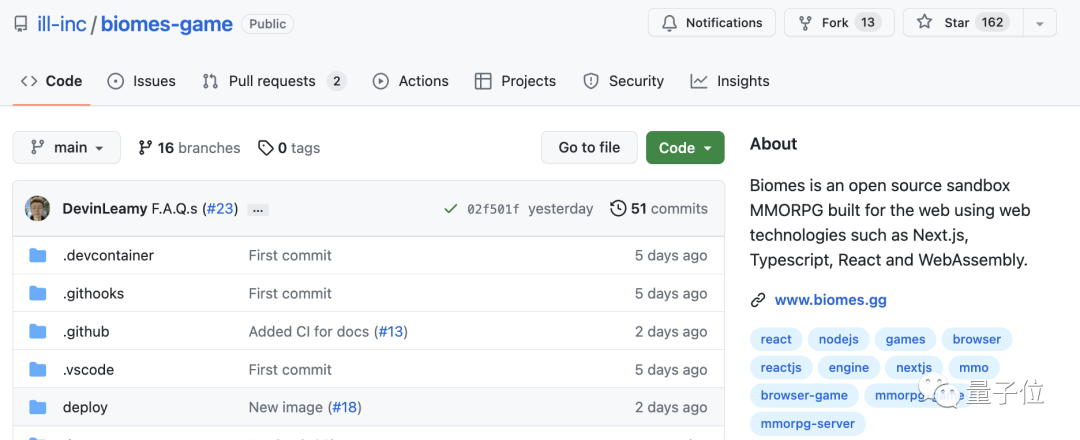Open the Notifications subscription button
This screenshot has width=1080, height=440.
click(x=711, y=23)
